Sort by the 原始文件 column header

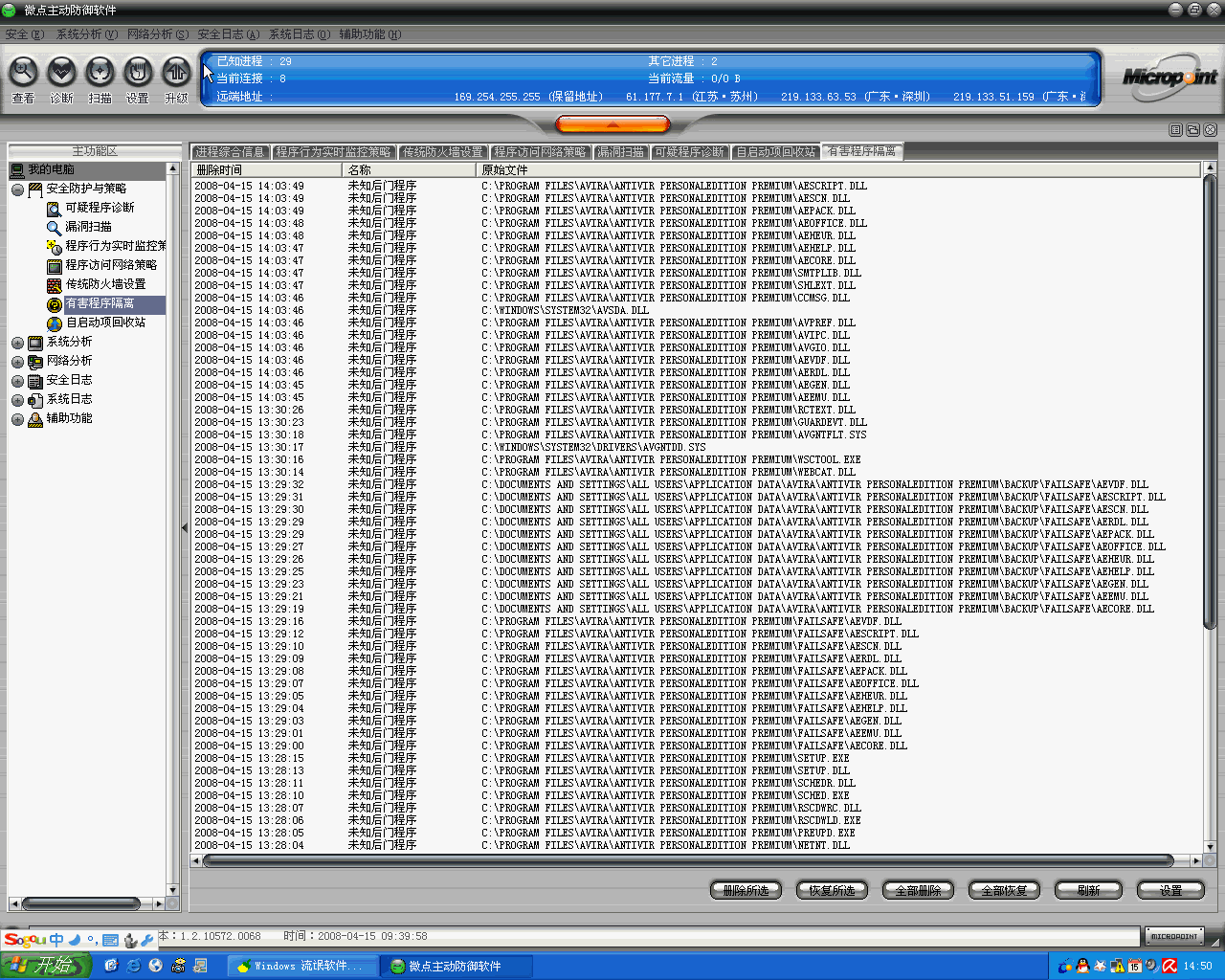[839, 169]
